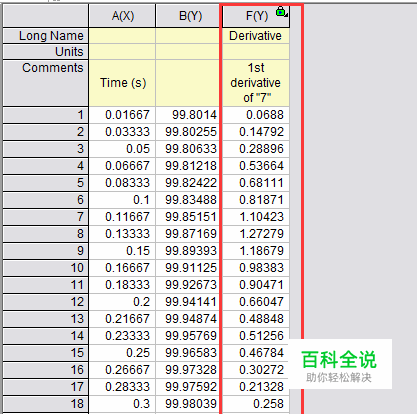Select column header F(Y)
The width and height of the screenshot is (417, 414).
[256, 16]
